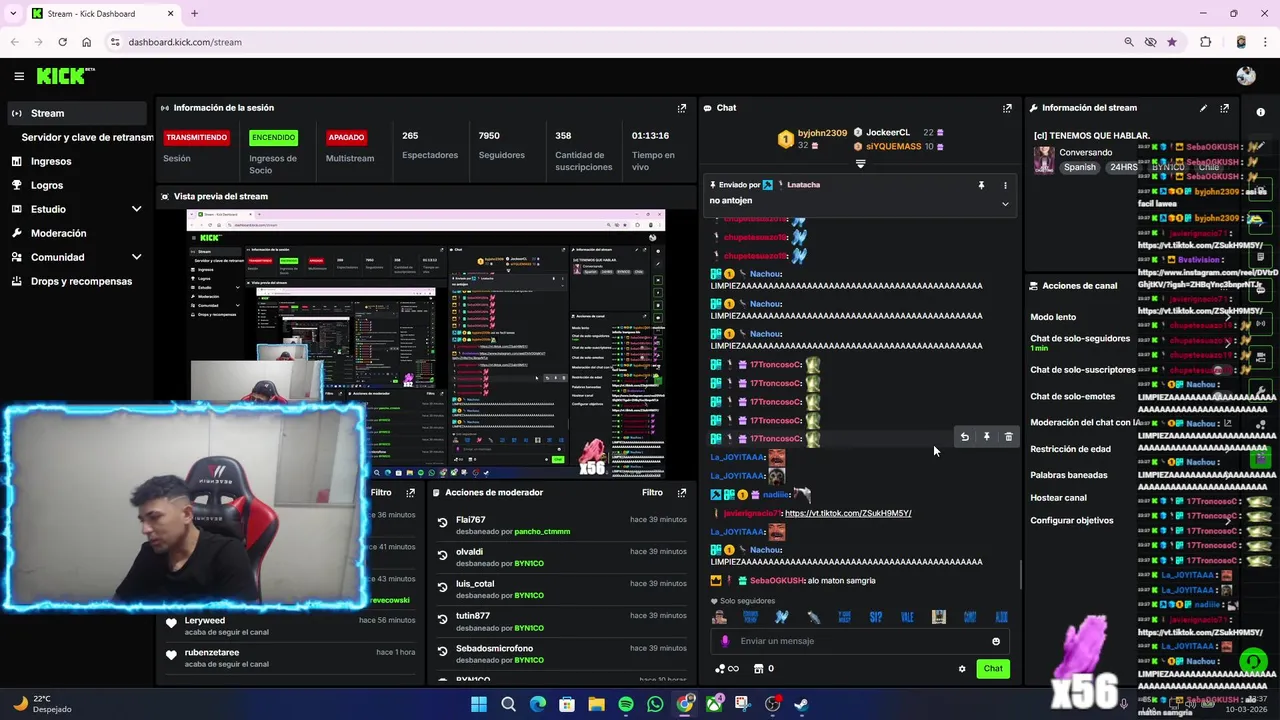Viewport: 1280px width, 720px height.
Task: Open Steam from the taskbar
Action: (x=801, y=704)
